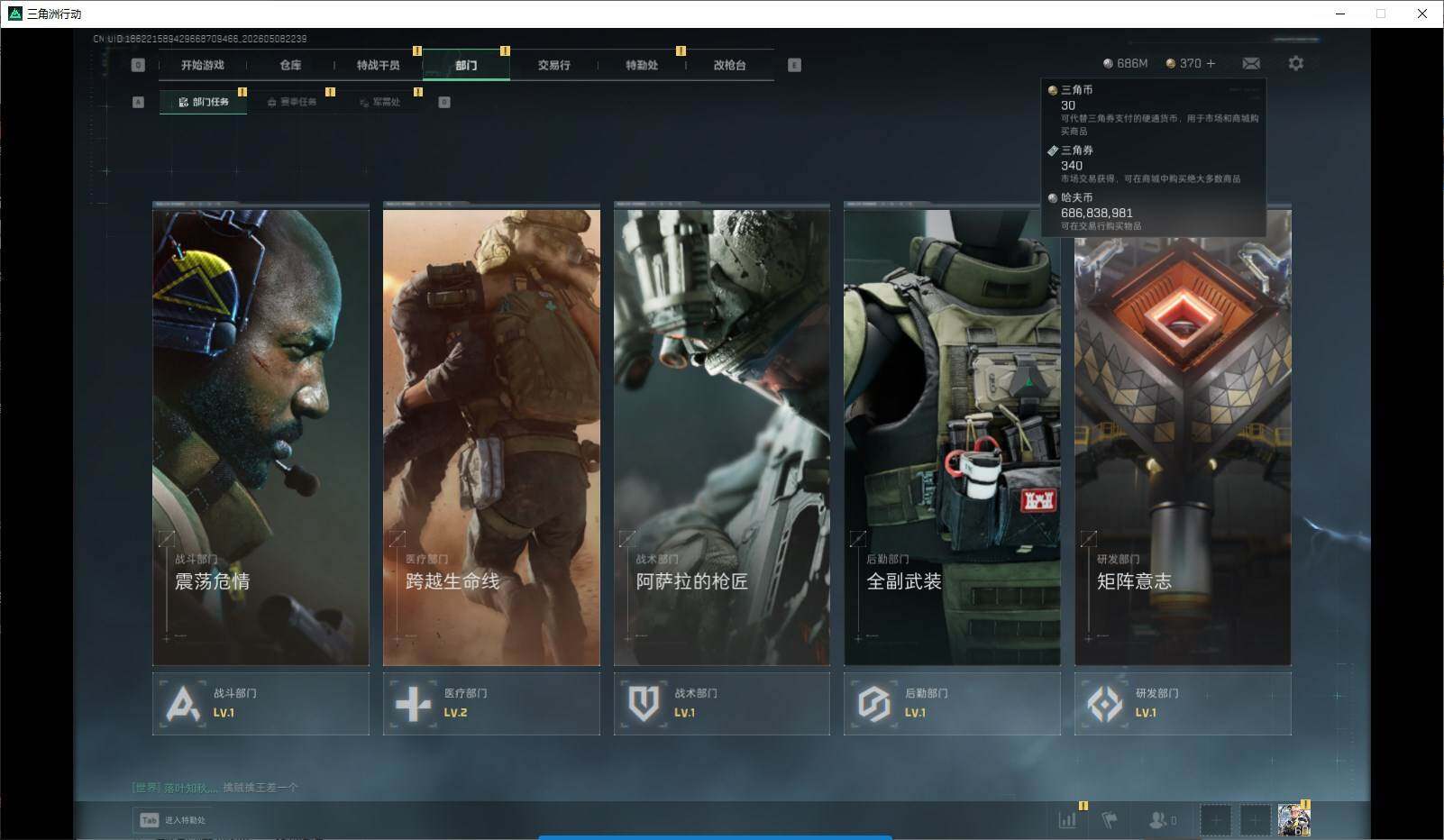Switch to the 特勤处 tab
This screenshot has width=1444, height=840.
(642, 65)
